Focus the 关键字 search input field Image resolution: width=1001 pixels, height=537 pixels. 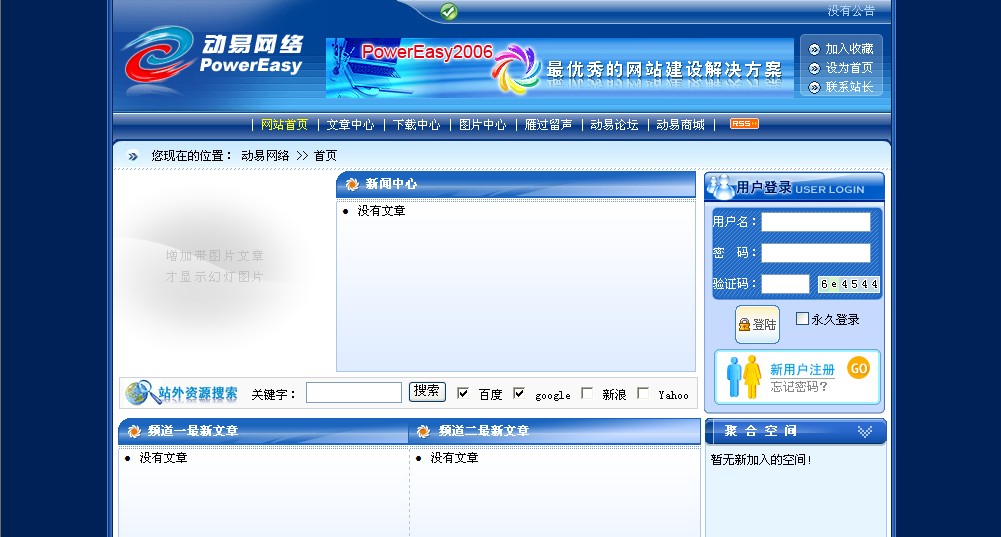(x=354, y=393)
